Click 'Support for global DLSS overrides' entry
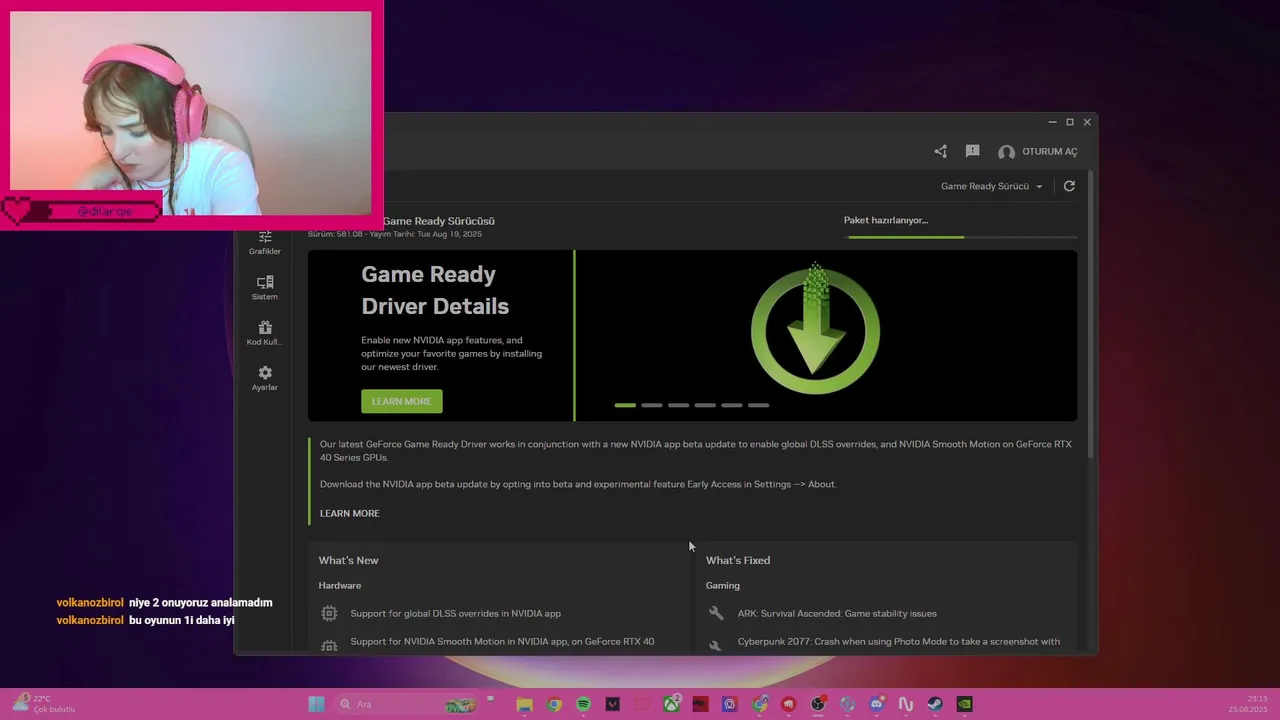Image resolution: width=1280 pixels, height=720 pixels. [x=455, y=614]
